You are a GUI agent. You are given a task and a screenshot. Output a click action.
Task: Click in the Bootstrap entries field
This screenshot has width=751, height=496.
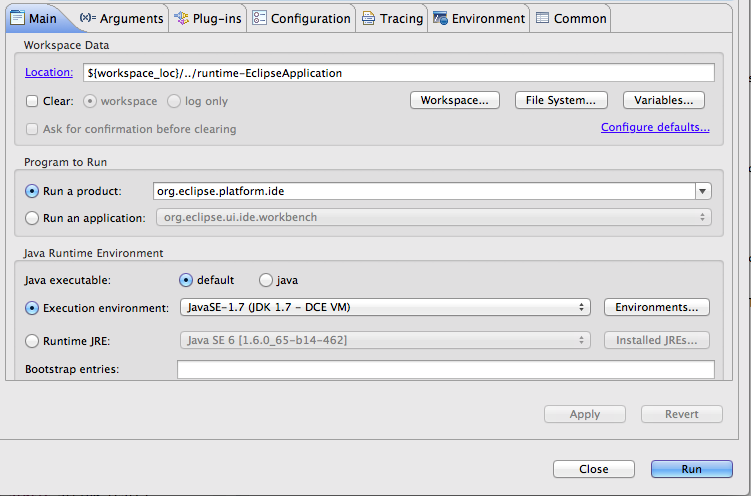coord(445,370)
